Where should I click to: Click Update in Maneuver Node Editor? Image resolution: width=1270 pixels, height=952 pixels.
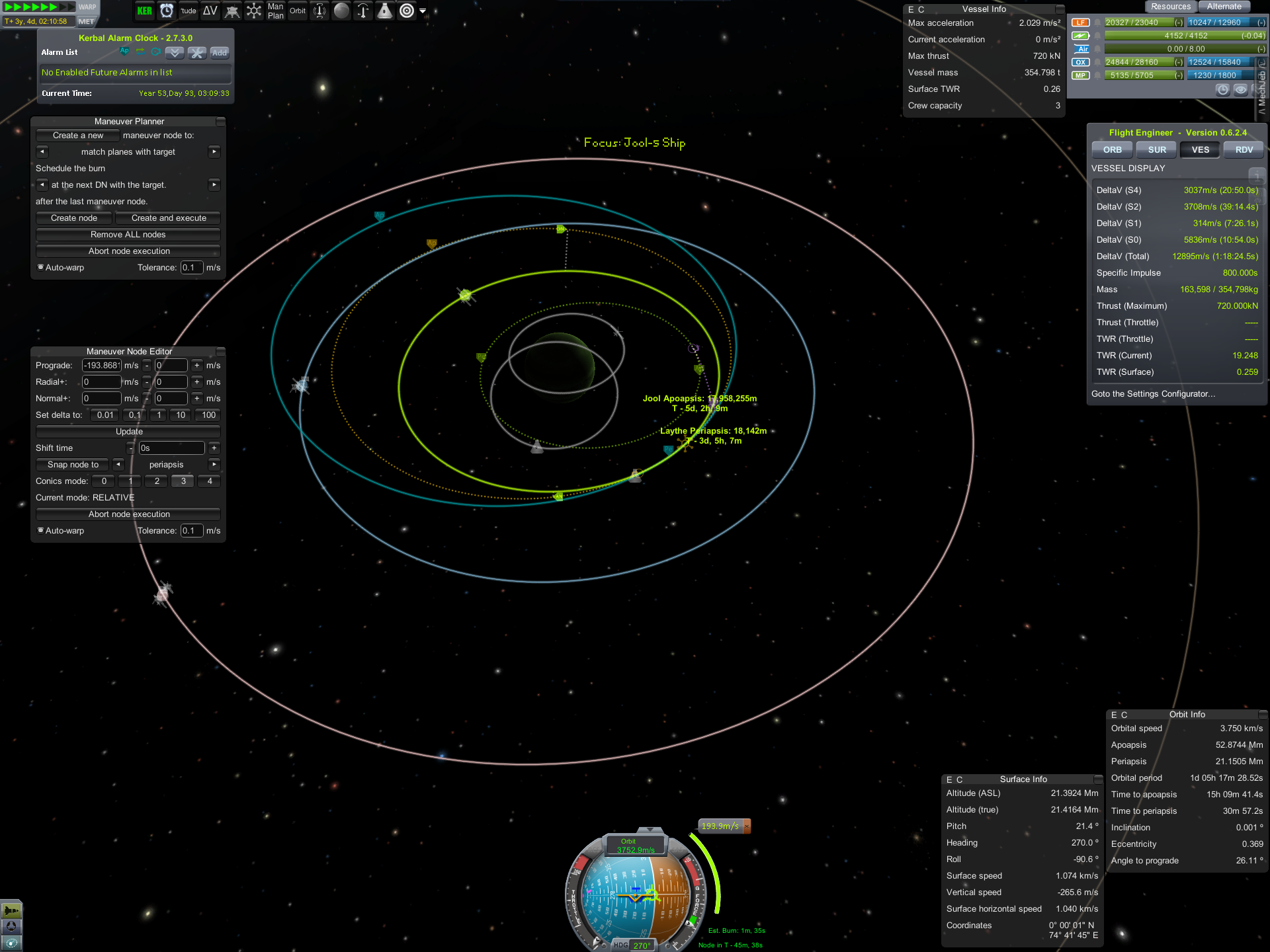(x=128, y=432)
